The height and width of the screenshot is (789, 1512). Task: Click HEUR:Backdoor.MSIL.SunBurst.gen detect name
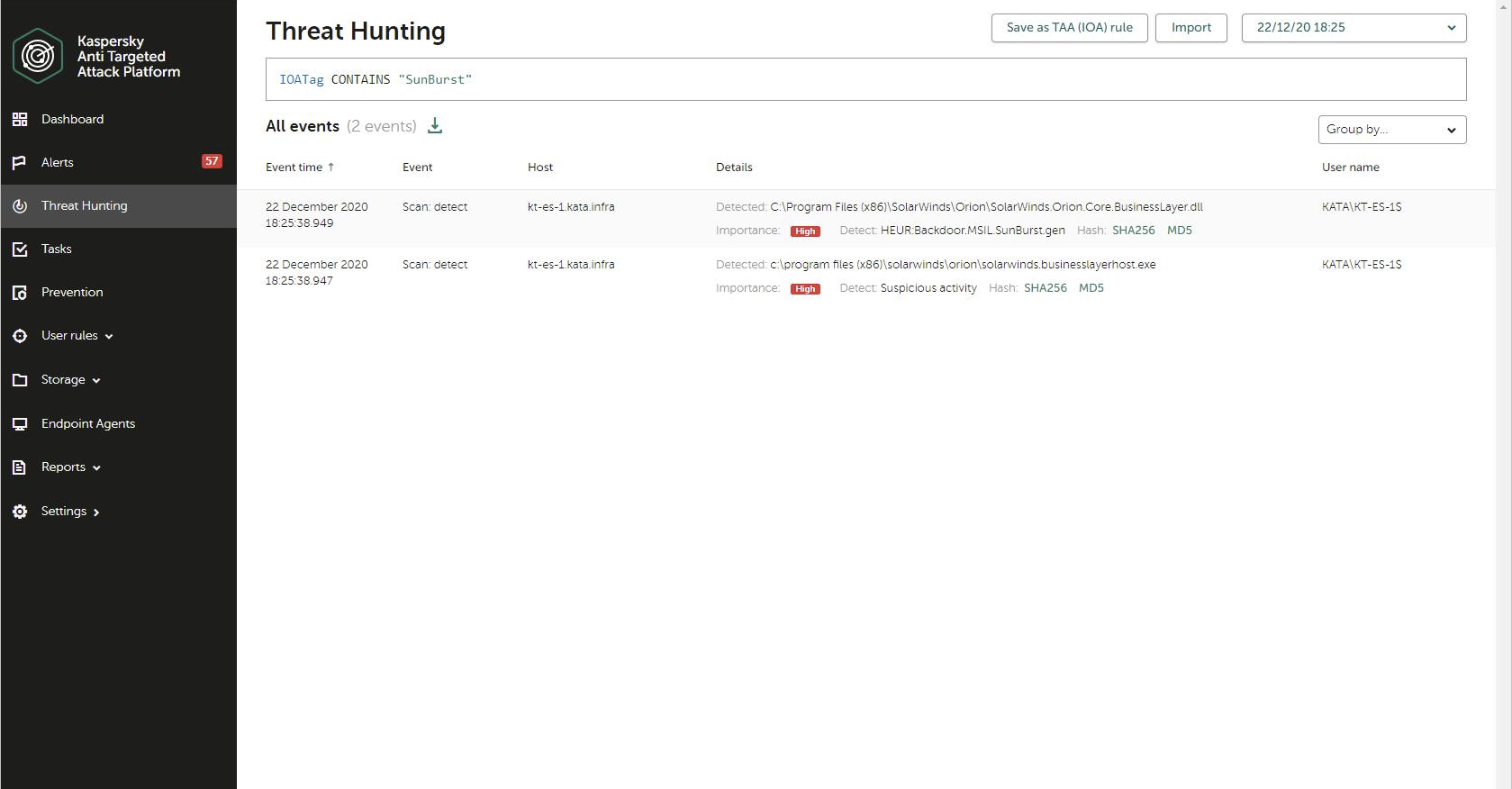(x=973, y=231)
